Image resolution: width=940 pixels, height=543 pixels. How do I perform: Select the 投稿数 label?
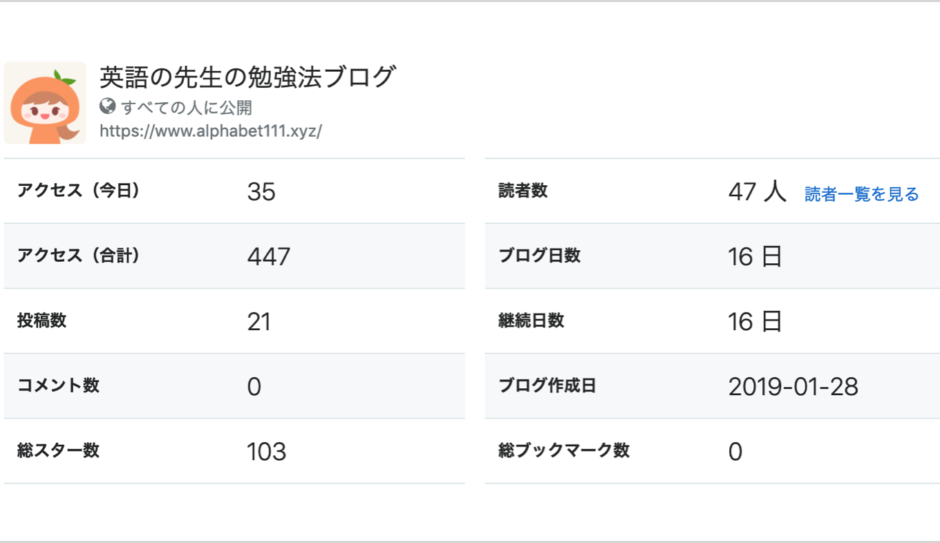click(41, 321)
